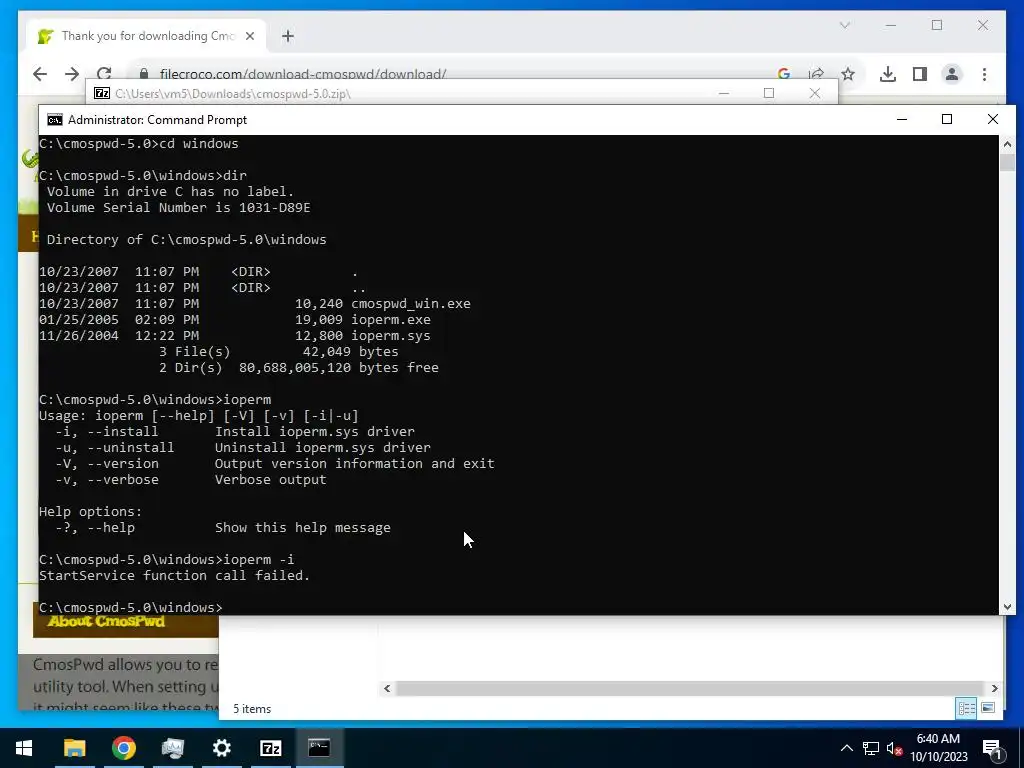Click the Google icon in address bar

pos(784,74)
